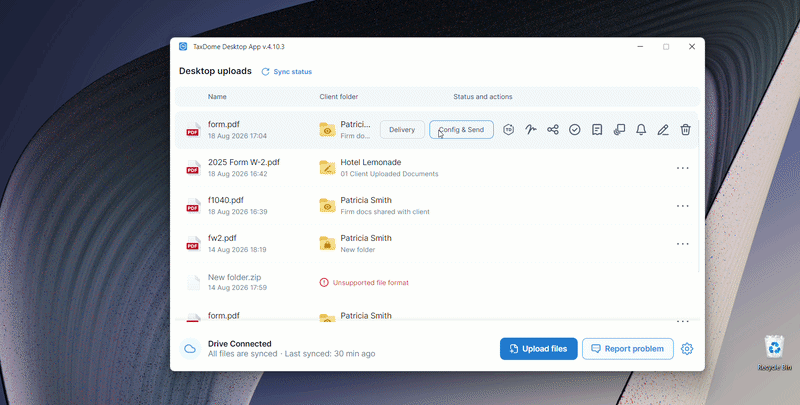Click the locked folder icon in fw2.pdf row
The height and width of the screenshot is (405, 800).
(327, 243)
